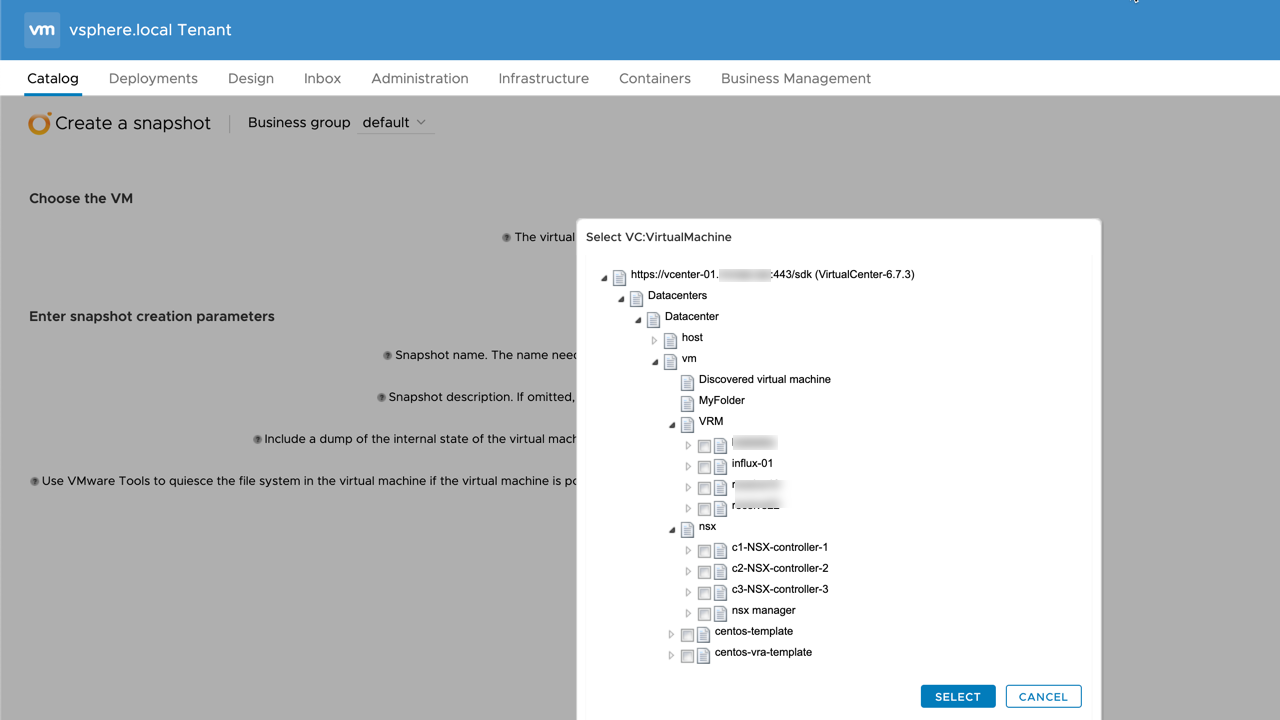Image resolution: width=1280 pixels, height=720 pixels.
Task: Open the Business Management tab
Action: pyautogui.click(x=796, y=78)
